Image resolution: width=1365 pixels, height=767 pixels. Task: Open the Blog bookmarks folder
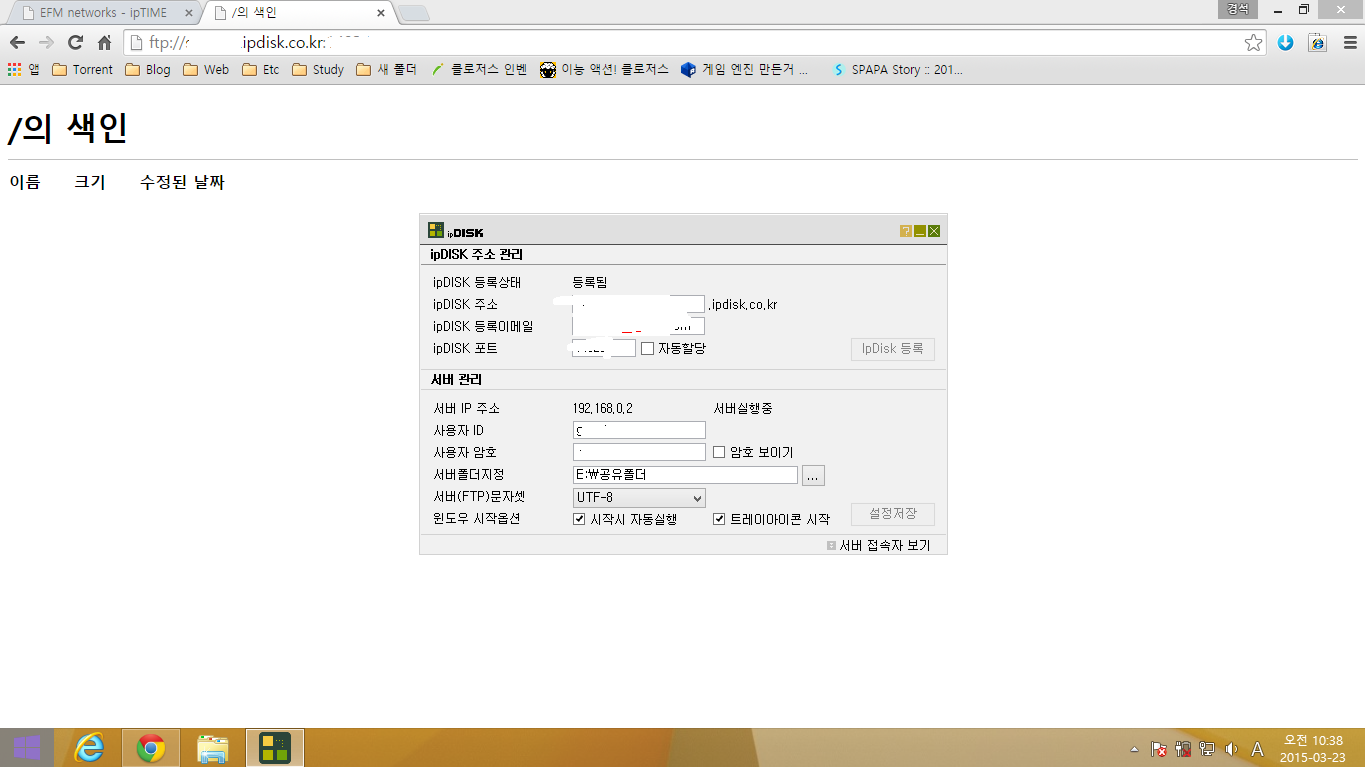tap(147, 70)
